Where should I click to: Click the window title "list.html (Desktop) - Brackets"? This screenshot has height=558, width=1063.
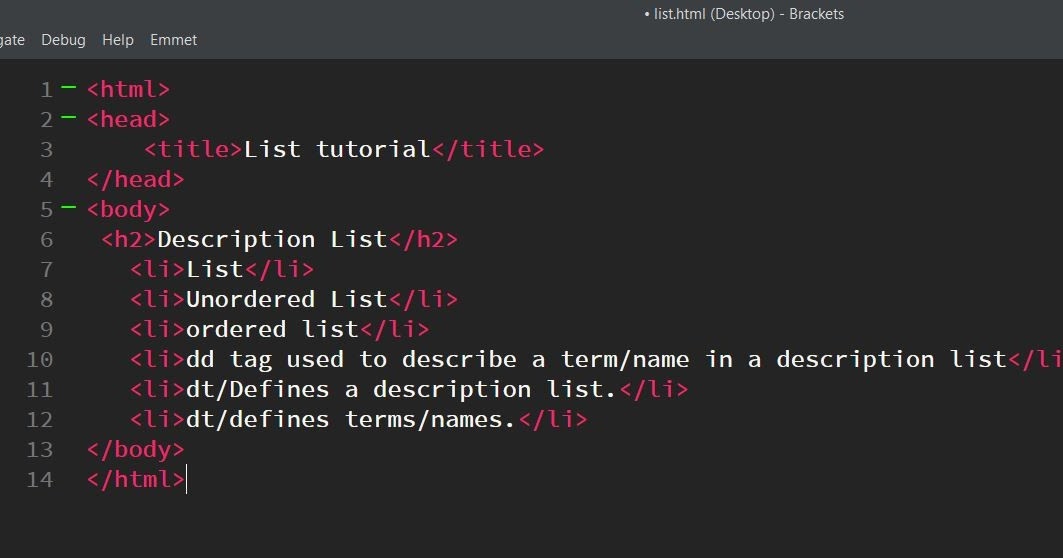pos(748,14)
